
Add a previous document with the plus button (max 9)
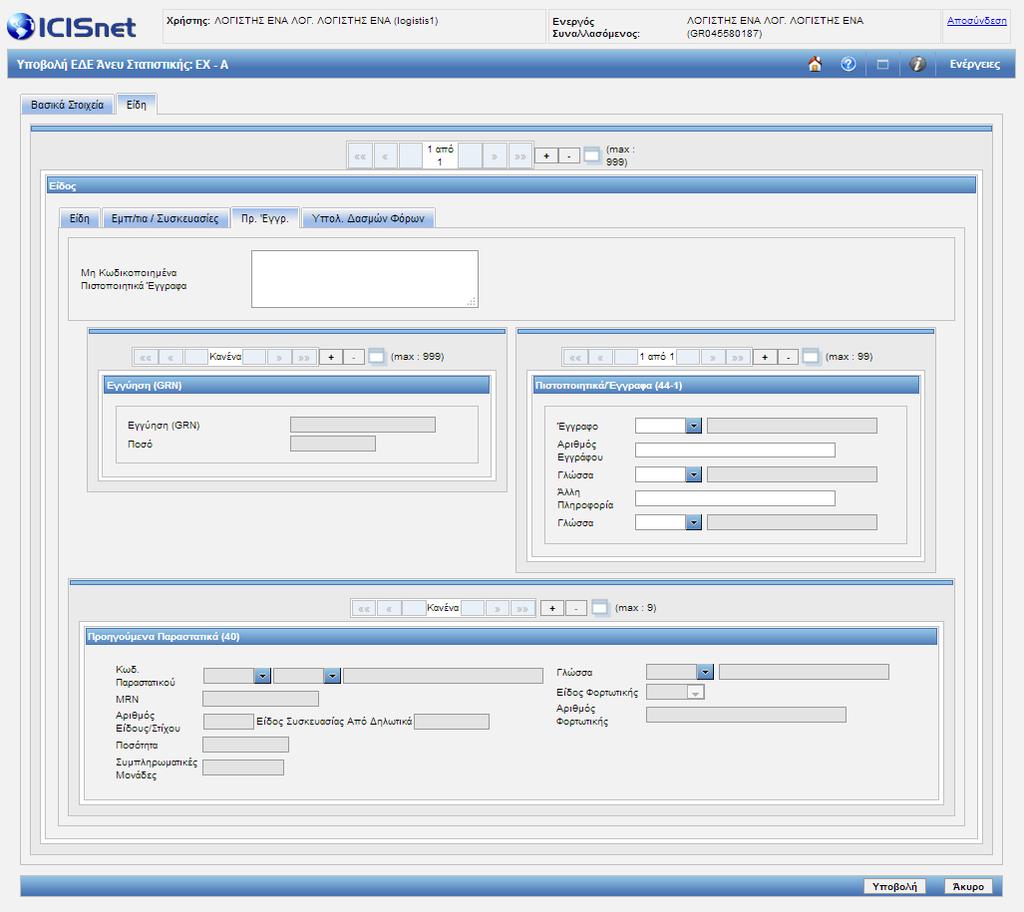point(552,608)
